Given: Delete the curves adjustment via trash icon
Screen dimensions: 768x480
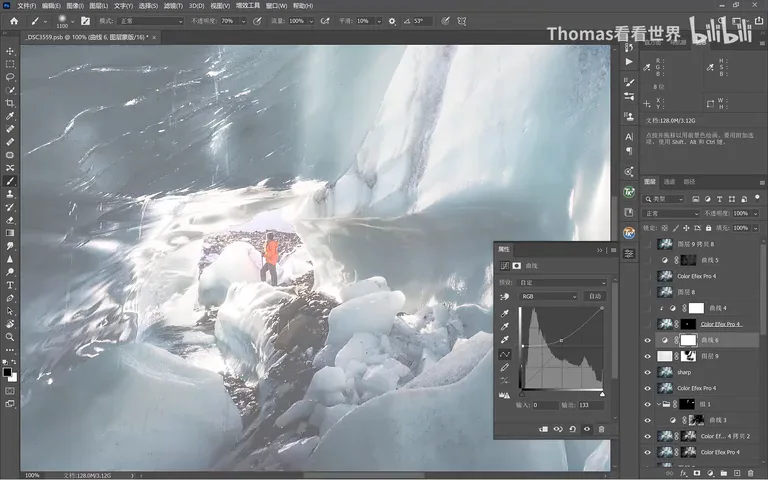Looking at the screenshot, I should (601, 429).
